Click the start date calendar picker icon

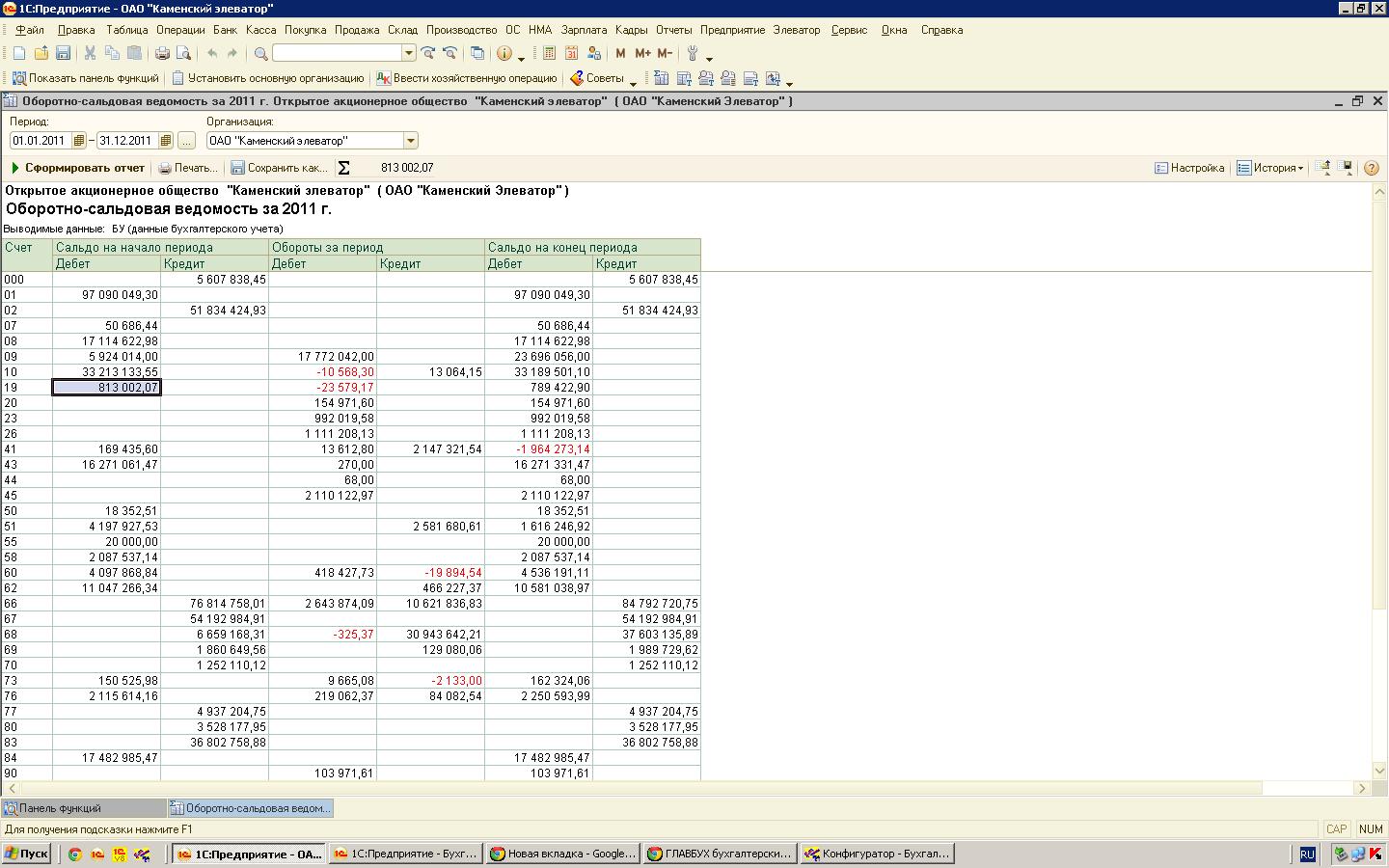[79, 141]
